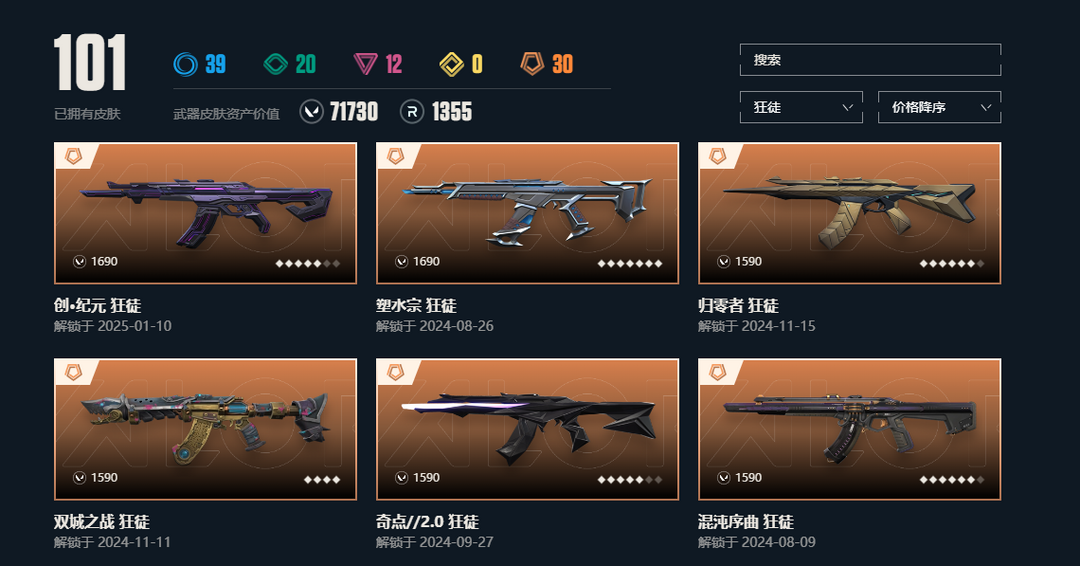Open the 创•纪元 狂徒 skin thumbnail
The height and width of the screenshot is (566, 1080).
pos(205,213)
